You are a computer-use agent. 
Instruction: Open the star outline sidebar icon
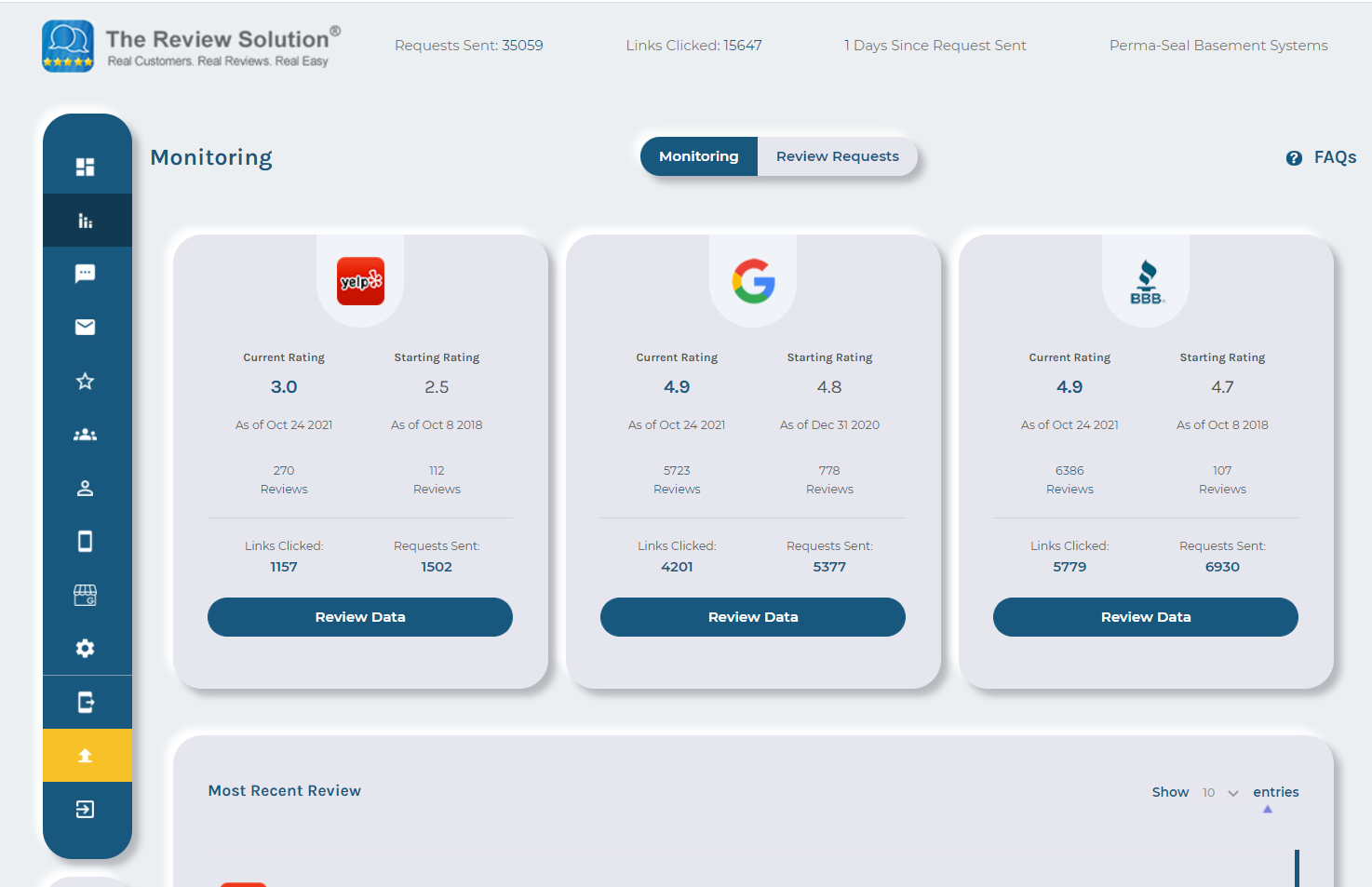pos(86,381)
